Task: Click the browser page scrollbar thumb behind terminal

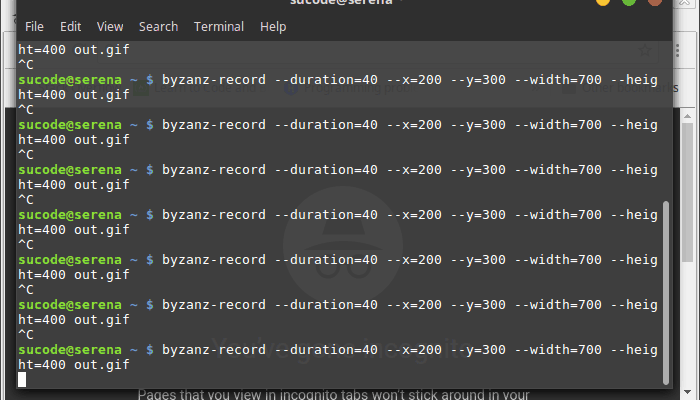Action: pyautogui.click(x=688, y=193)
